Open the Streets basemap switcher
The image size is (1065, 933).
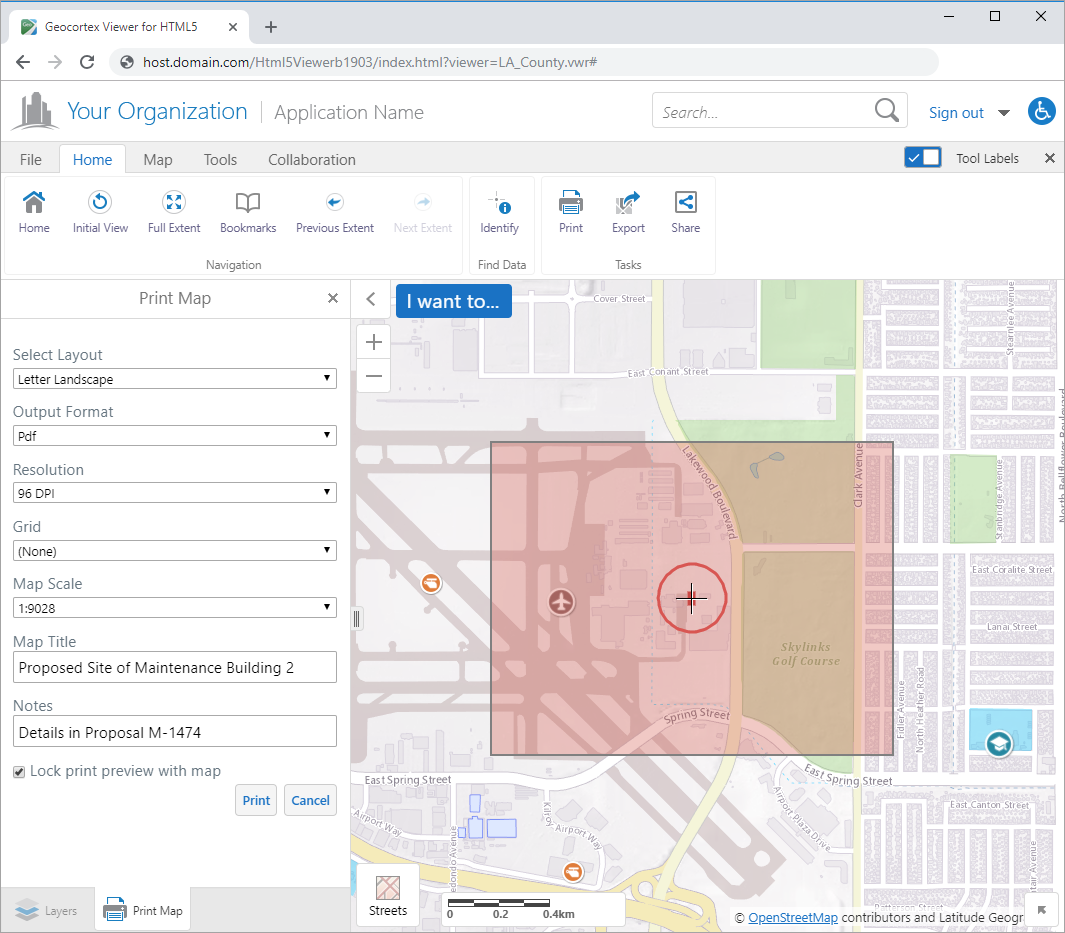click(x=388, y=895)
